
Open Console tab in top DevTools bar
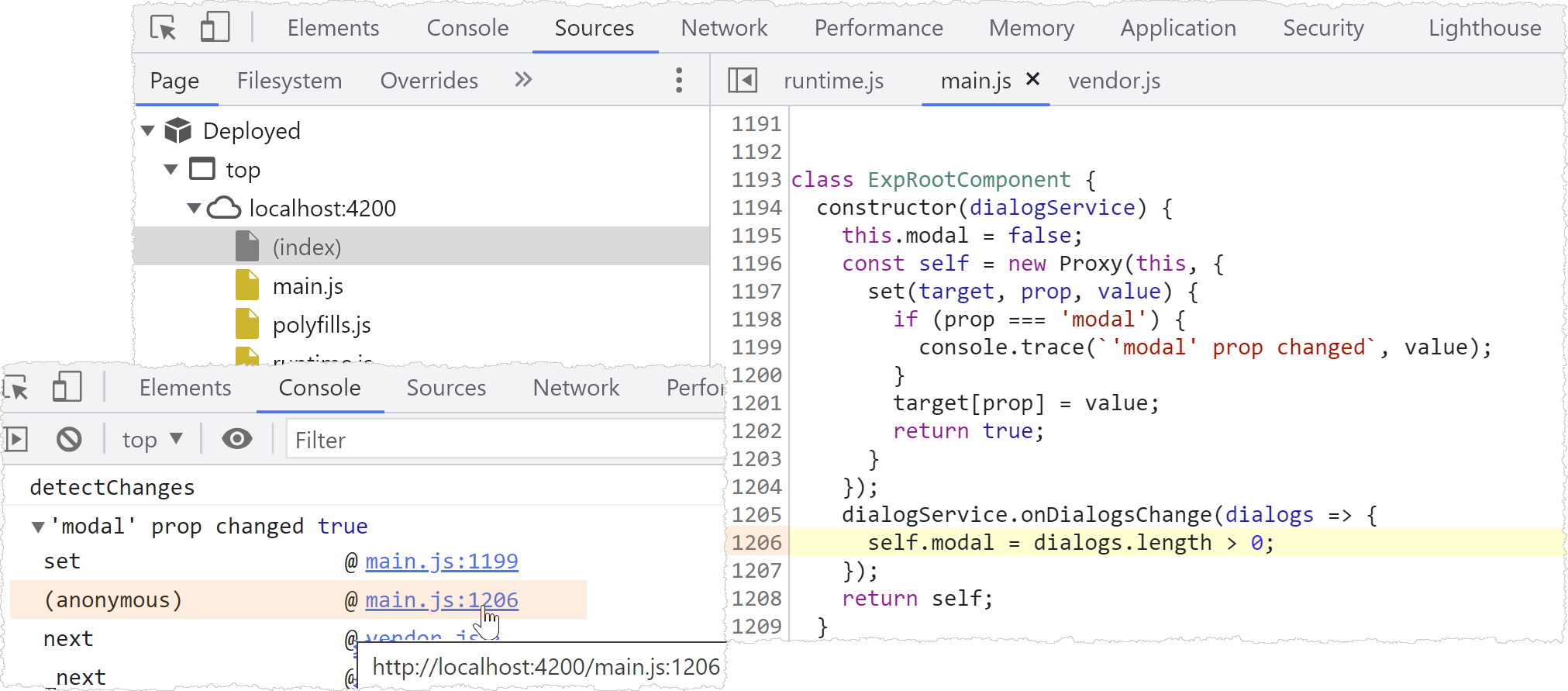(467, 28)
